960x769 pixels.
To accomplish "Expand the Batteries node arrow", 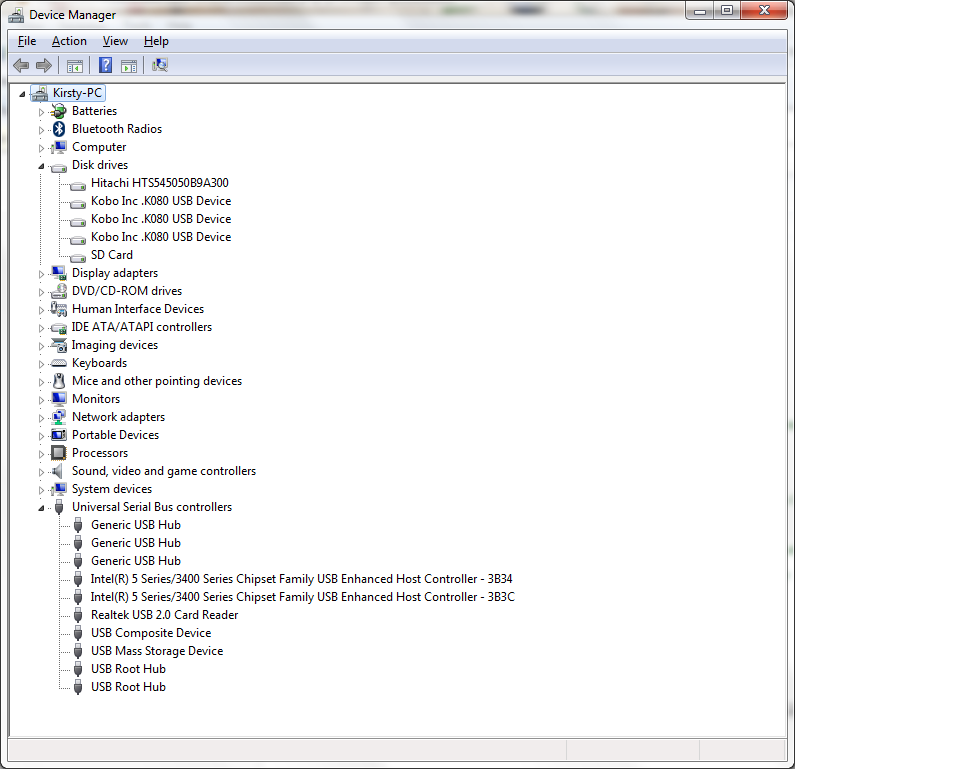I will [x=42, y=111].
